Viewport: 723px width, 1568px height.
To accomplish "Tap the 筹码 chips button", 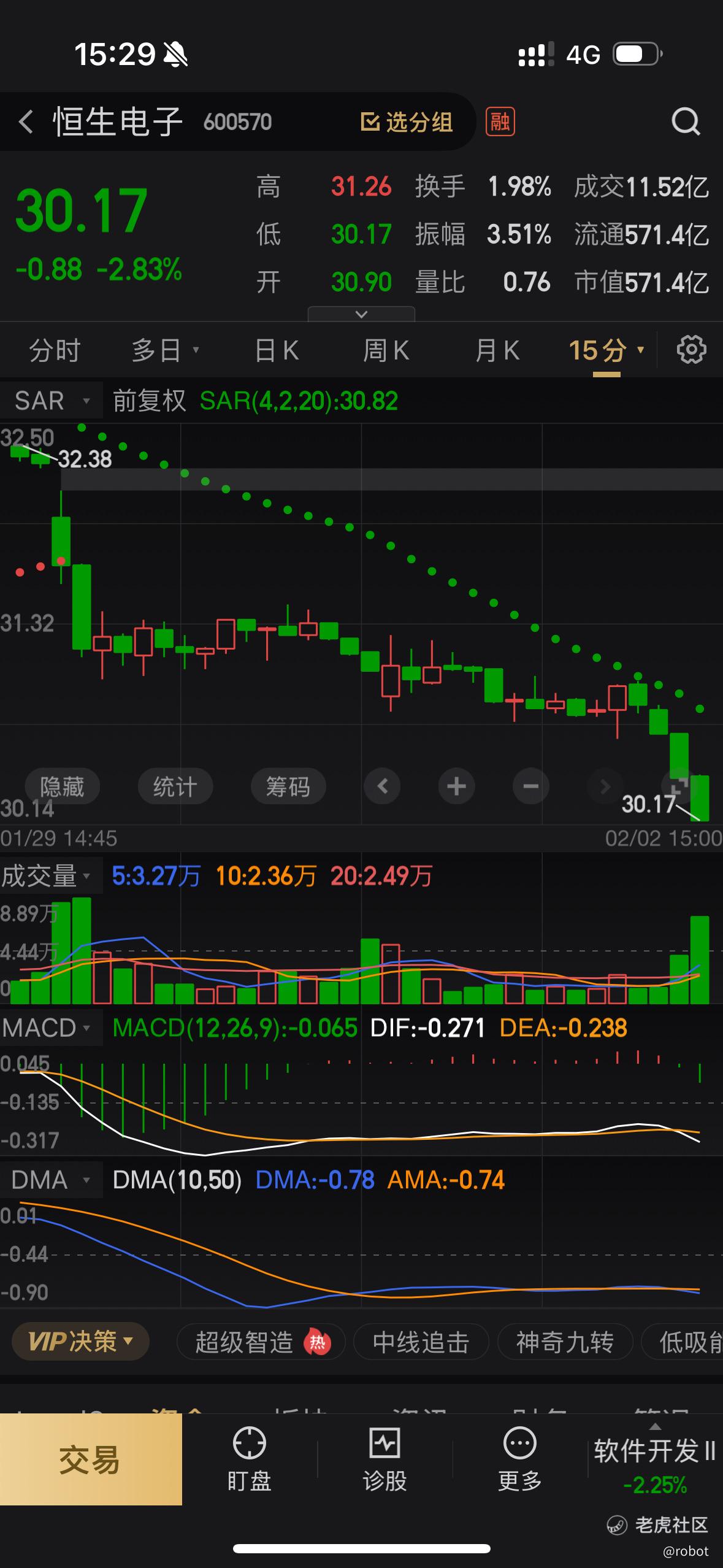I will (x=288, y=786).
